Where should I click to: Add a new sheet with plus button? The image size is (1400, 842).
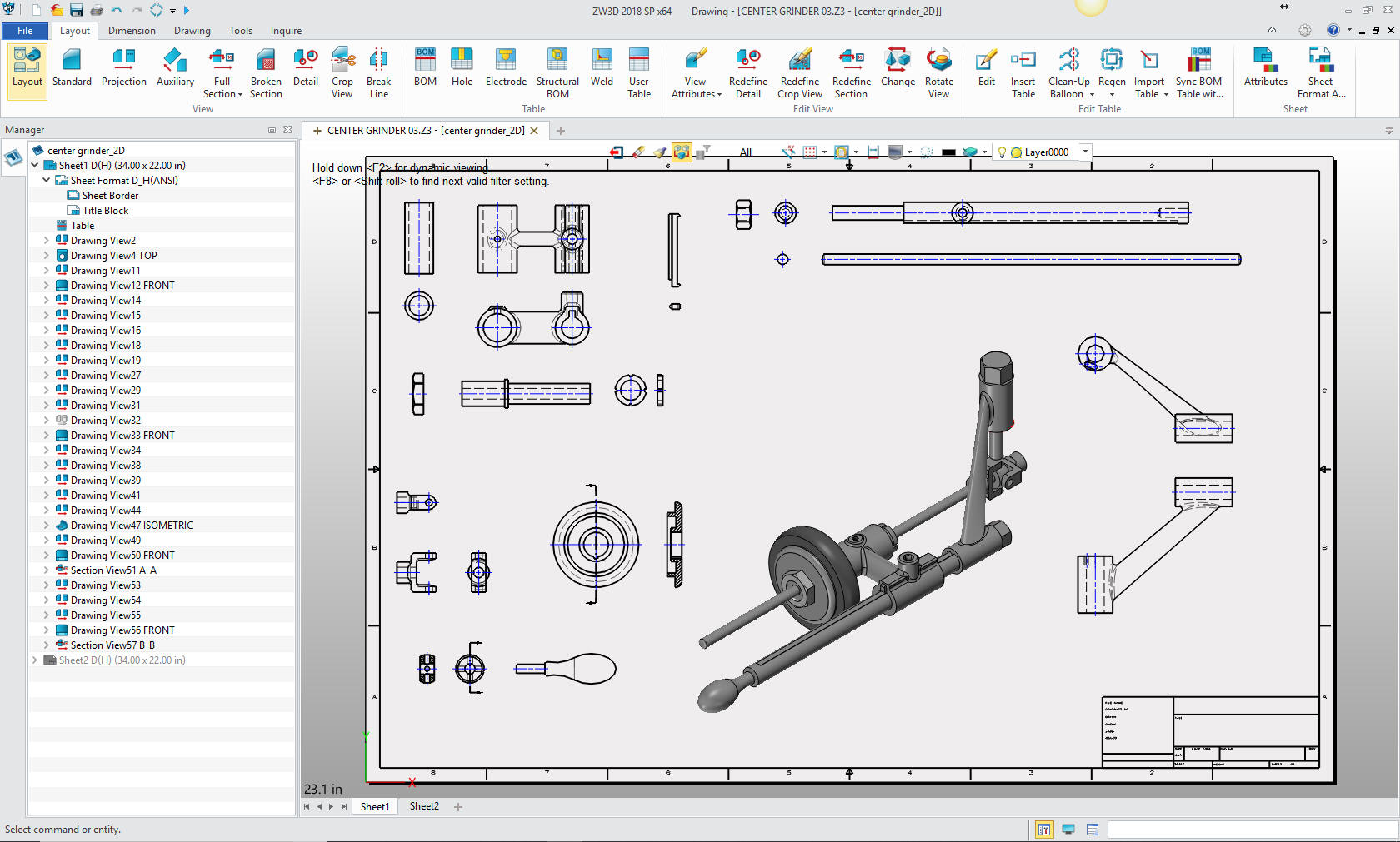[x=458, y=806]
